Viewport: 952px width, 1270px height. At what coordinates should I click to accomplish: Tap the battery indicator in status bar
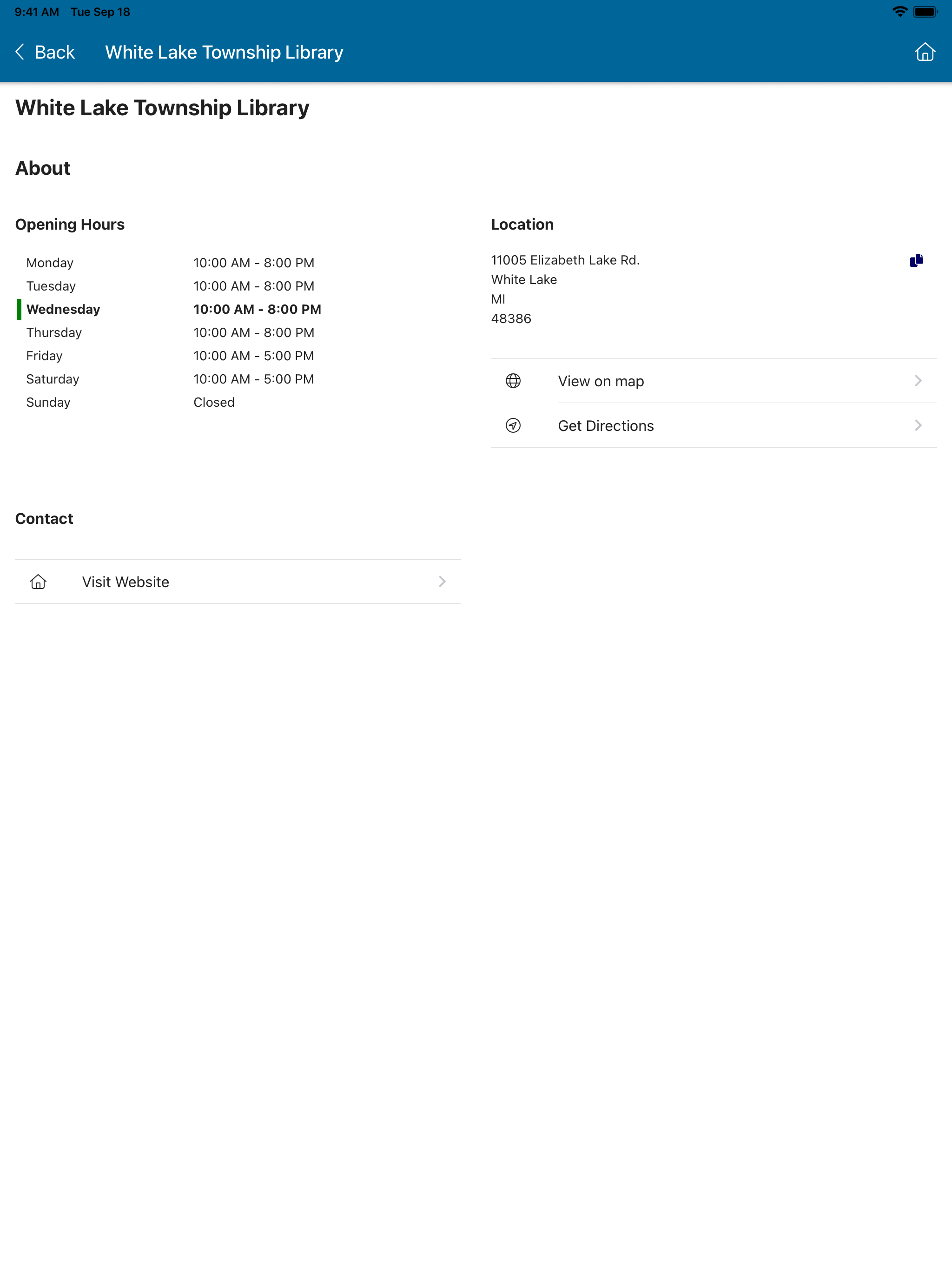(x=925, y=12)
